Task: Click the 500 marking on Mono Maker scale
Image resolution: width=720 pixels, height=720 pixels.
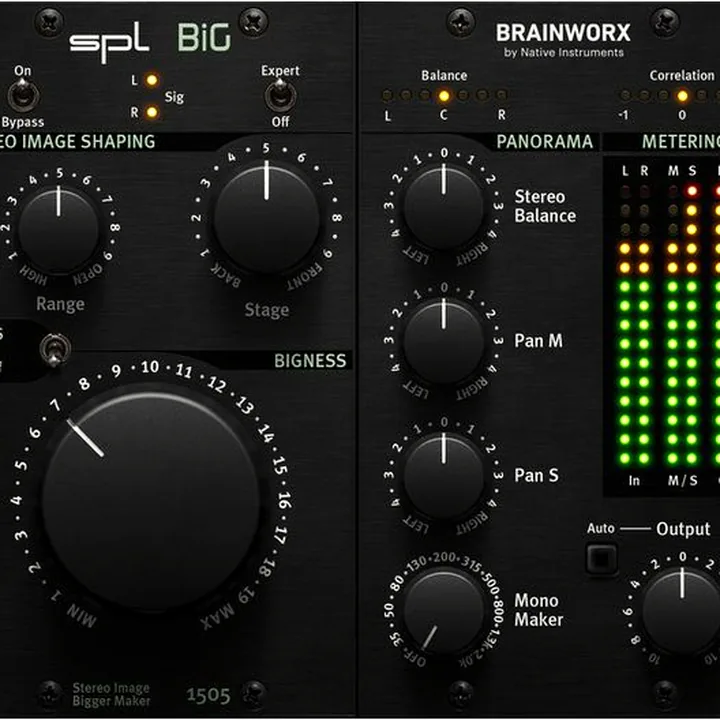Action: click(491, 584)
